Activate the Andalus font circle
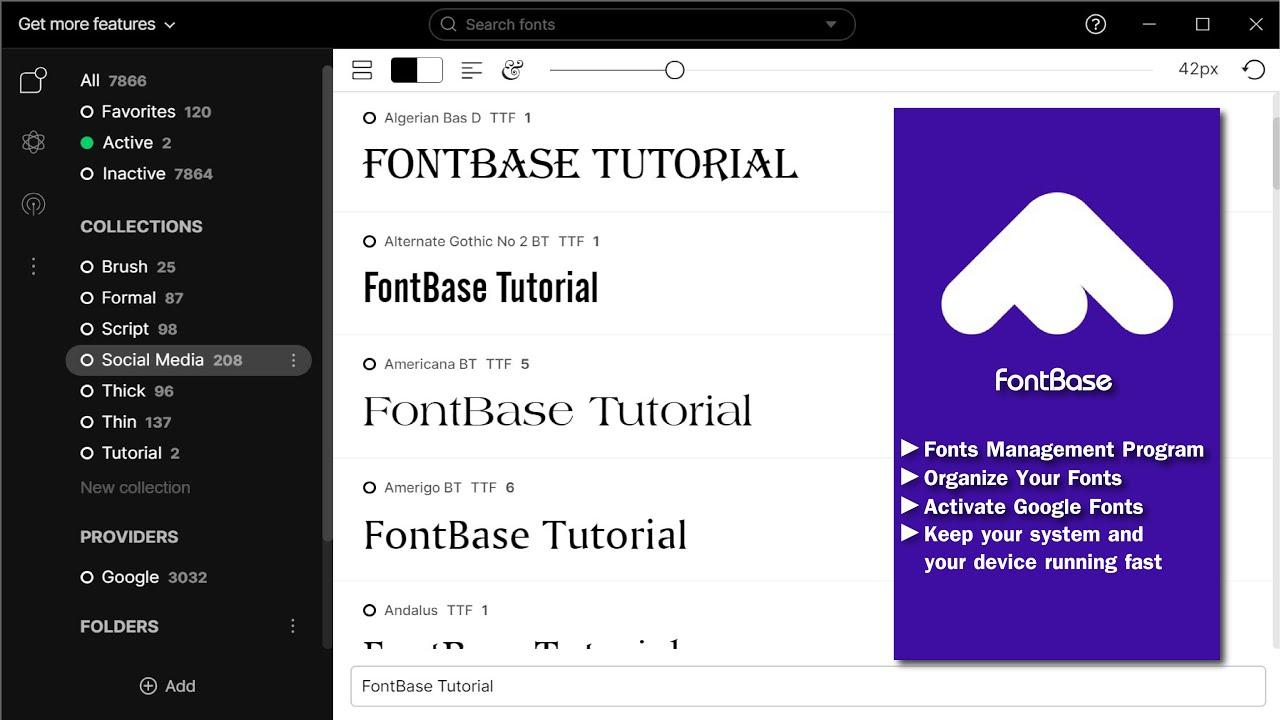Viewport: 1280px width, 720px height. click(369, 610)
